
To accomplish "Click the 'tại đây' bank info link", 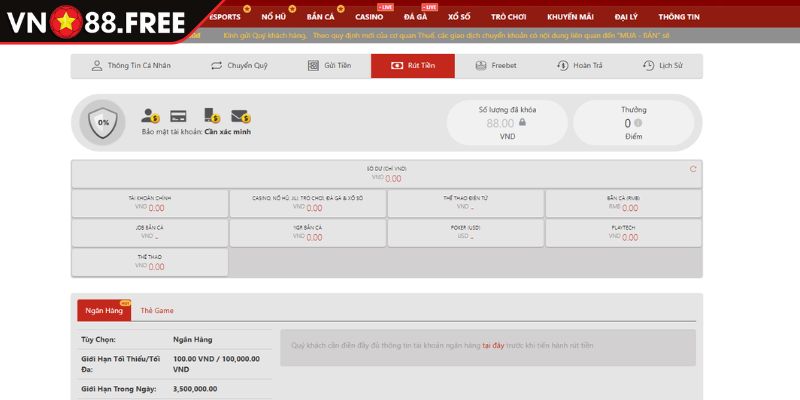I will point(492,346).
